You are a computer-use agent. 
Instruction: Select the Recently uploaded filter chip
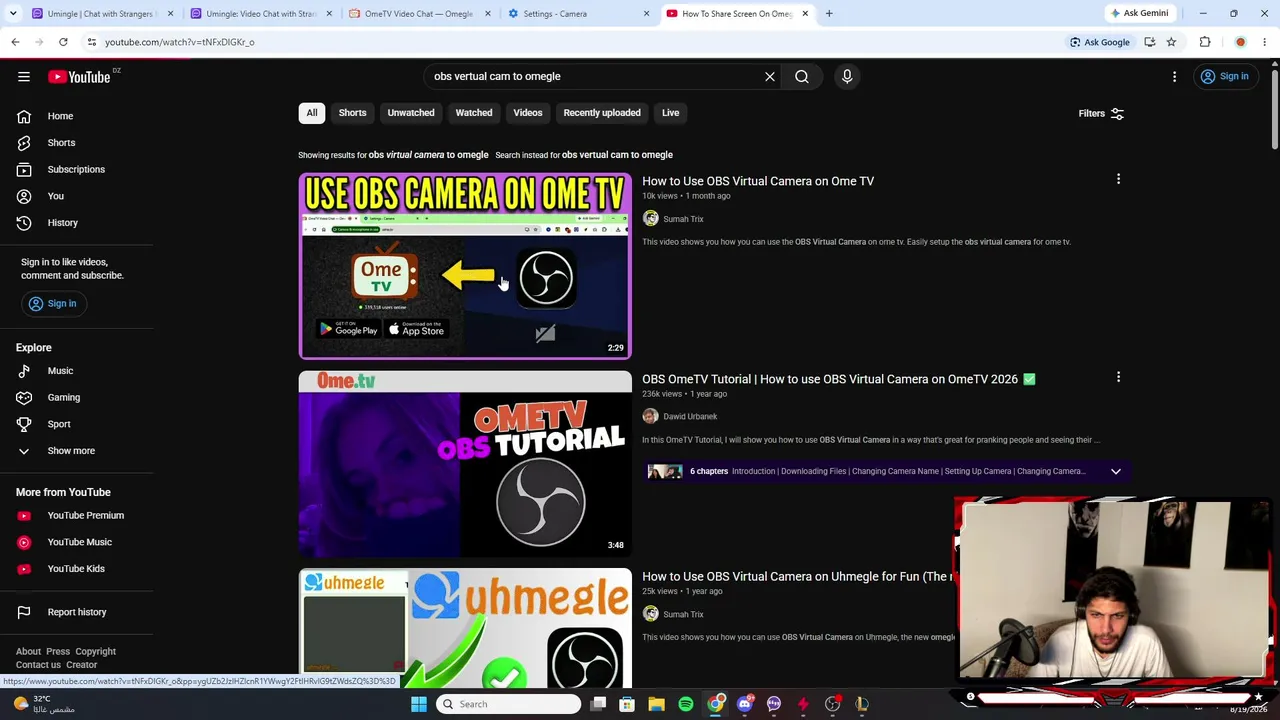click(602, 113)
